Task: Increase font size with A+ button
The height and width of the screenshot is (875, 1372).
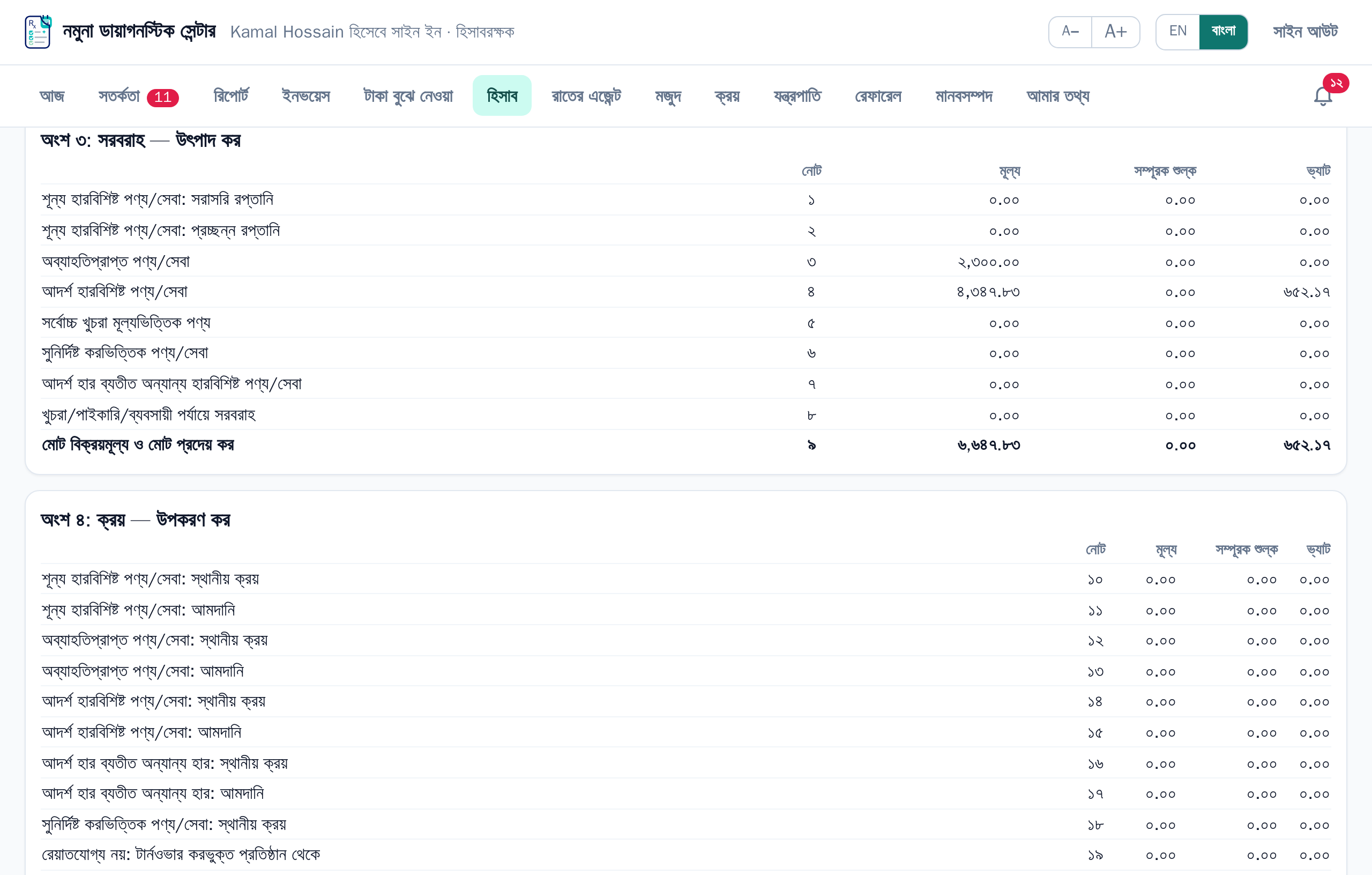Action: coord(1116,32)
